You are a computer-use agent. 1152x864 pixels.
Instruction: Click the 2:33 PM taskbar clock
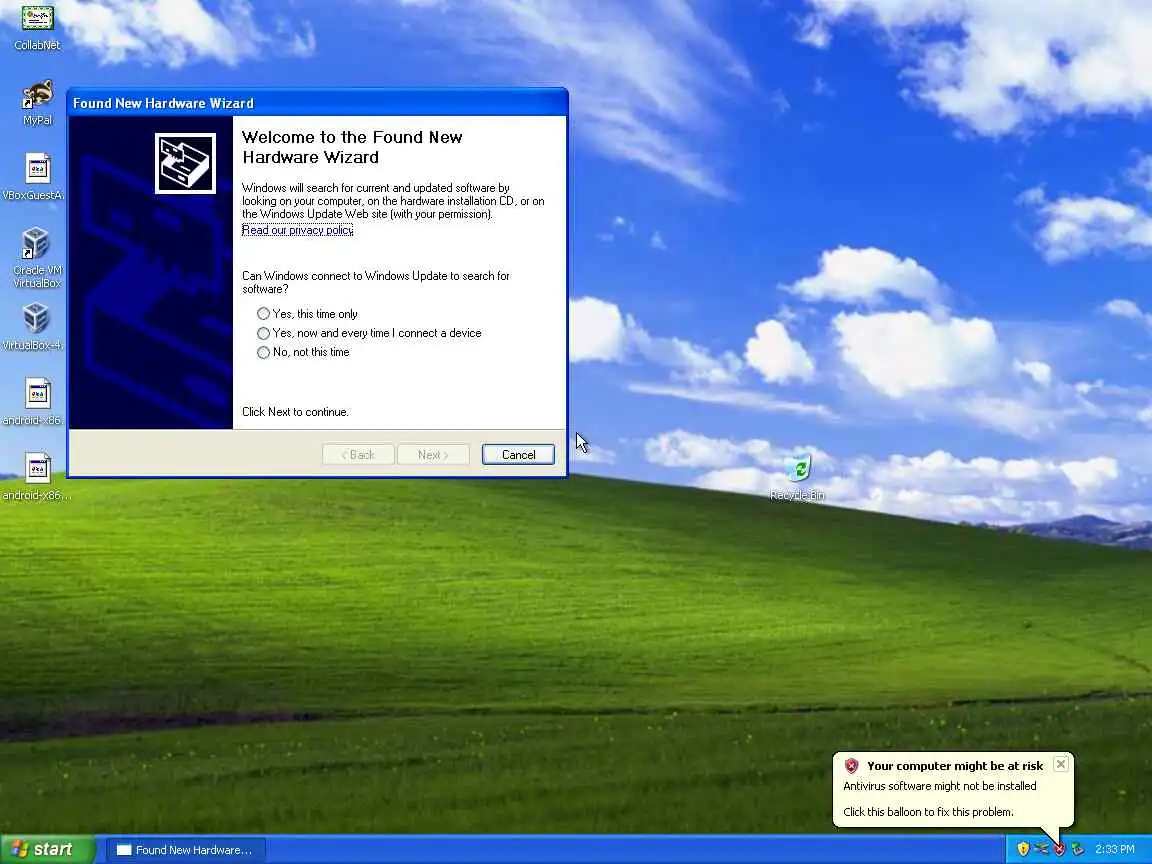[1115, 849]
